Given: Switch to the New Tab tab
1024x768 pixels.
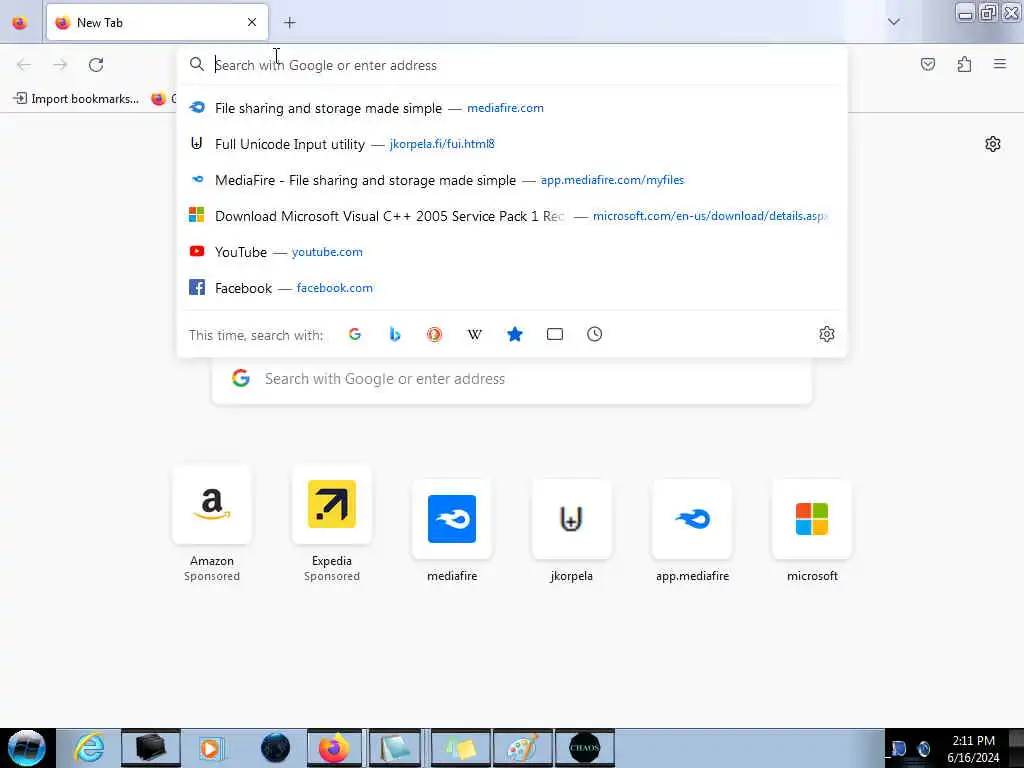Looking at the screenshot, I should [x=157, y=23].
